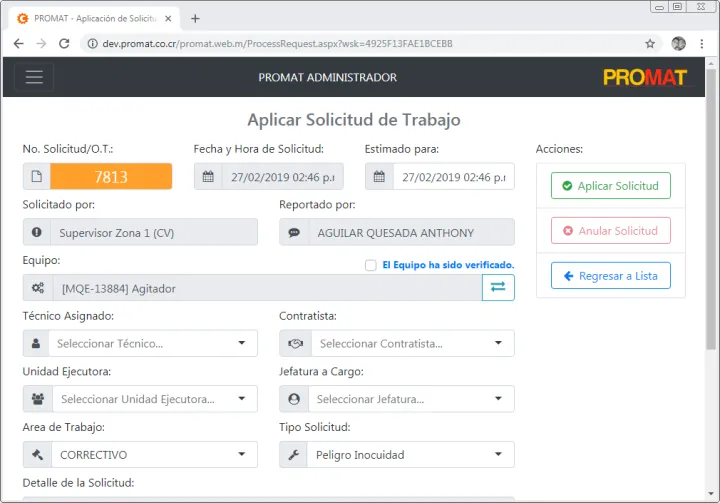
Task: Click the browser address bar URL
Action: (280, 44)
